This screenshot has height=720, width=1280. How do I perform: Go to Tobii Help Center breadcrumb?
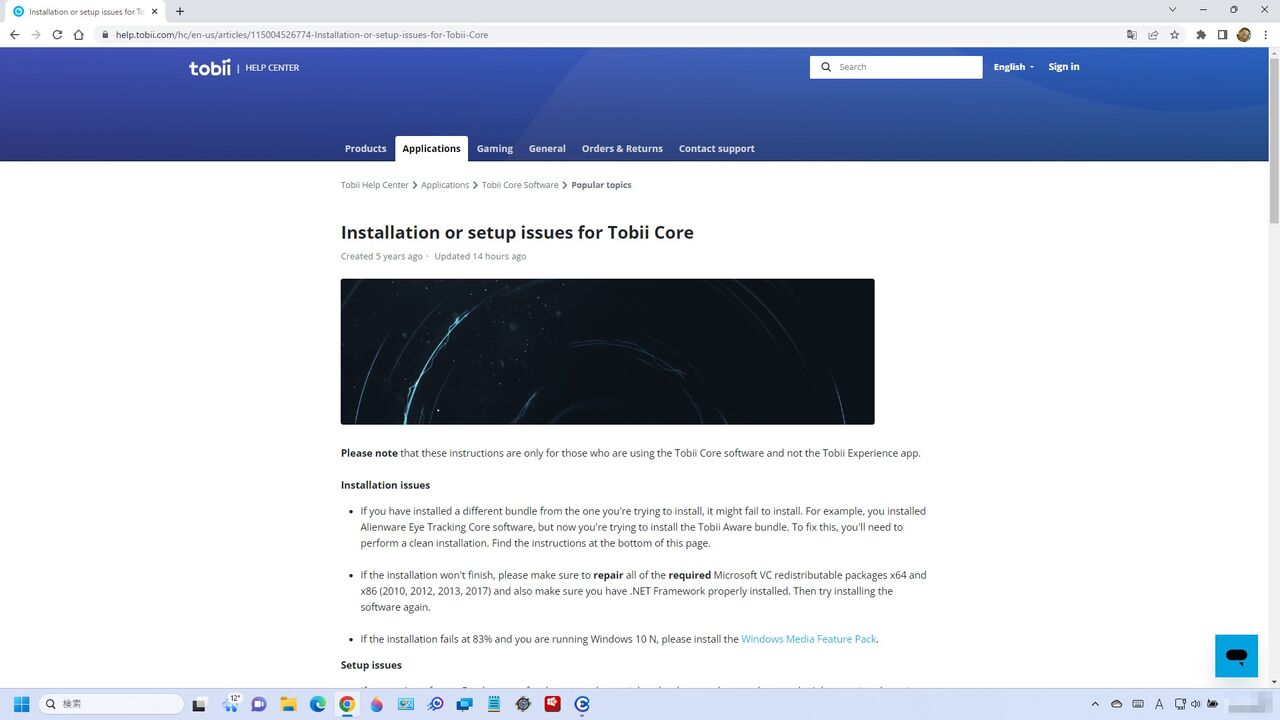(x=375, y=185)
